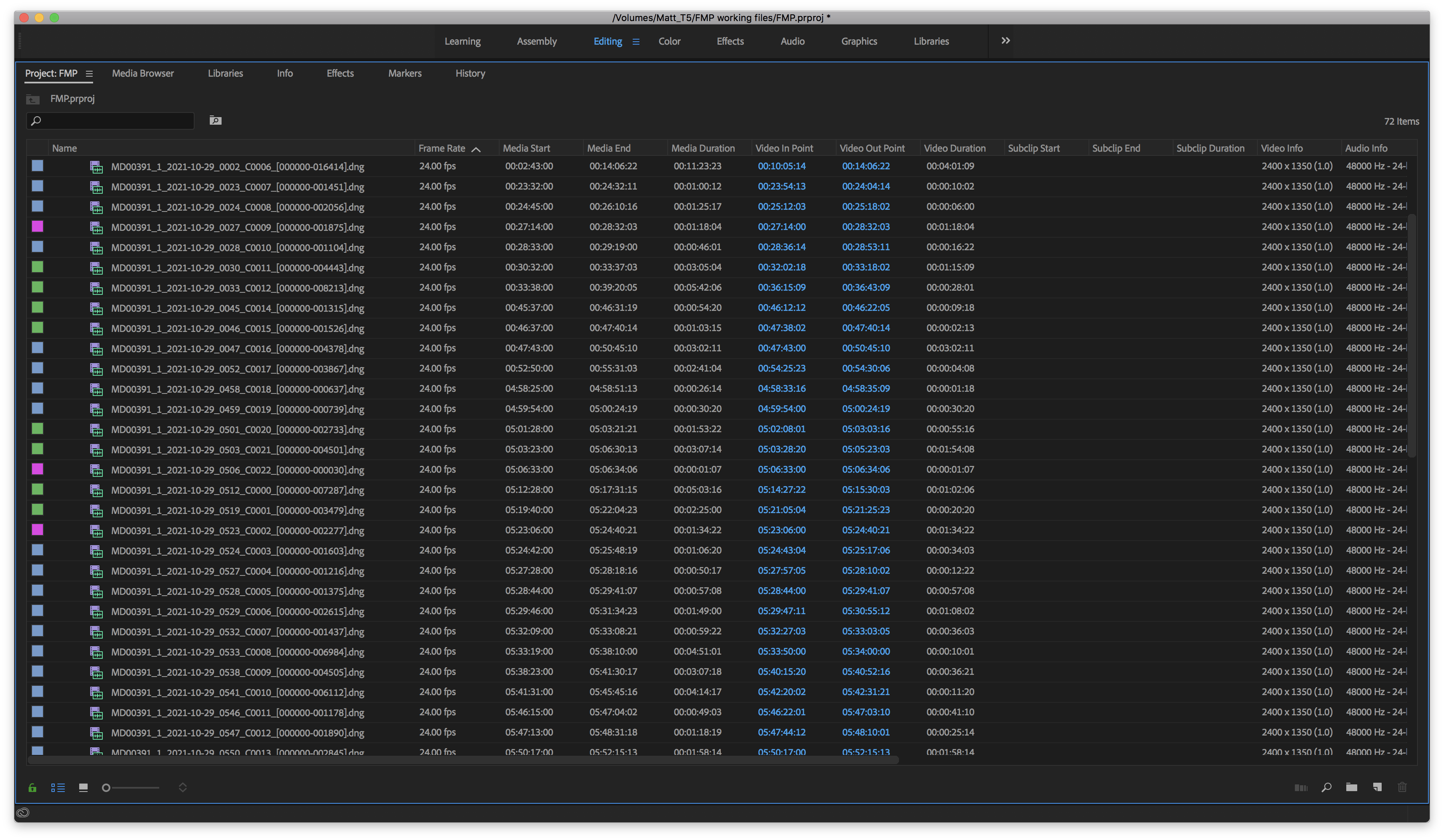Open Sort Icons menu
1444x840 pixels.
183,788
